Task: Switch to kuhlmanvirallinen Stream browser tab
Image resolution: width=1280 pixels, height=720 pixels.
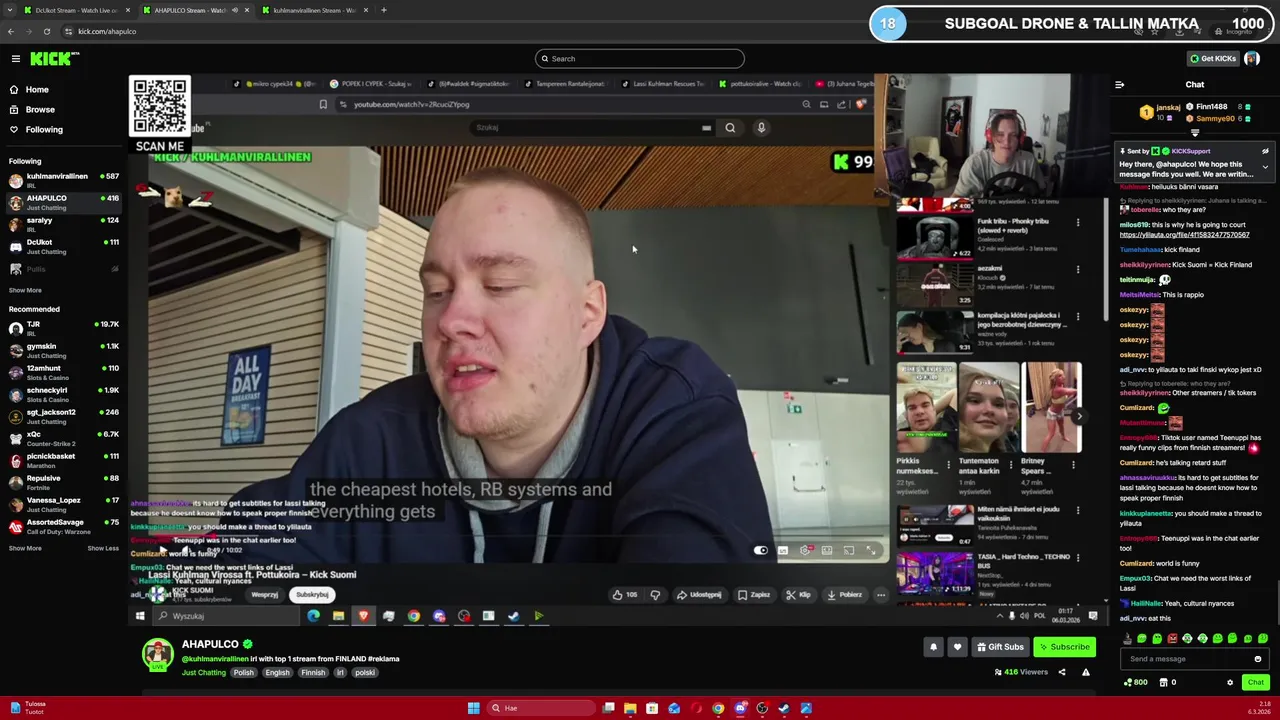Action: 313,10
